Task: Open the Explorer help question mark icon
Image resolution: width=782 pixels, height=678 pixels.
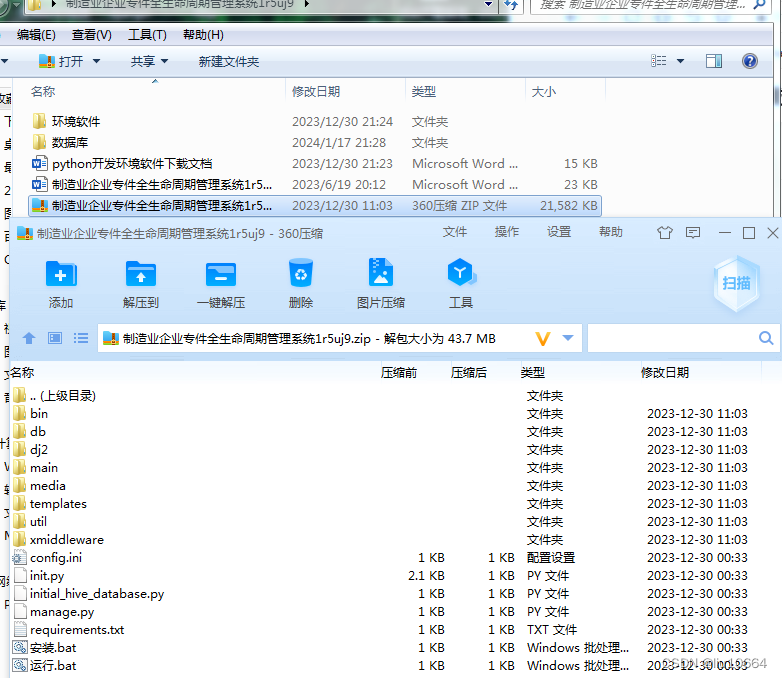Action: tap(750, 61)
